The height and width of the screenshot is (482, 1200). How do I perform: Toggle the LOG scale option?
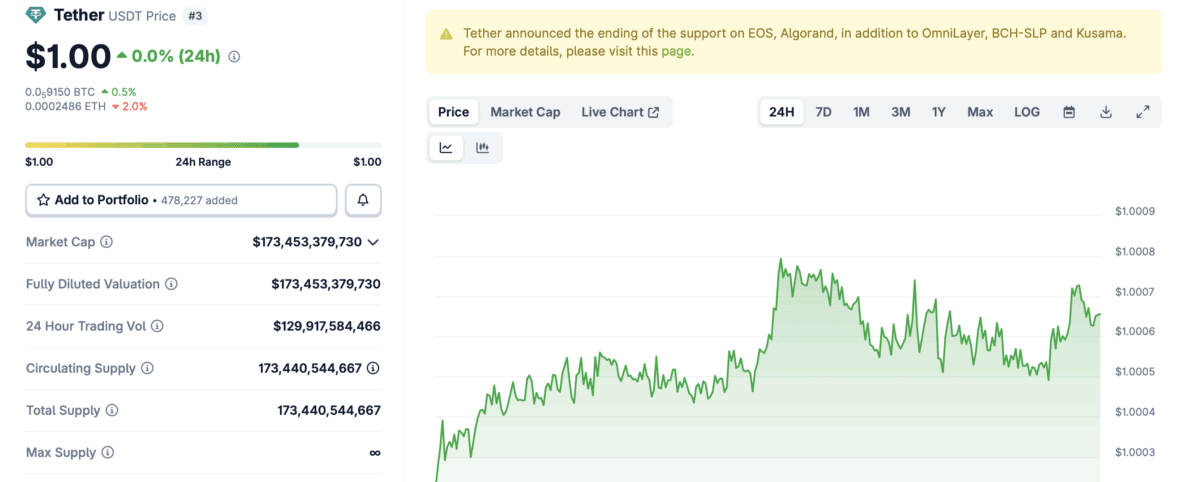click(1027, 112)
